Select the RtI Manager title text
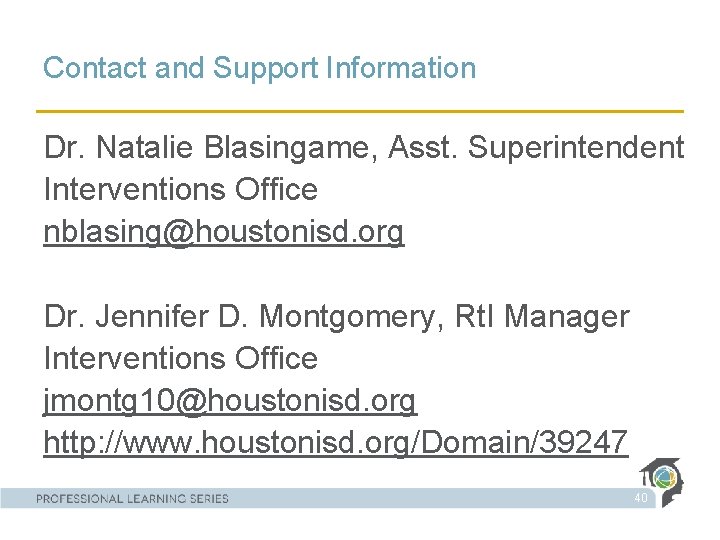 pyautogui.click(x=542, y=316)
